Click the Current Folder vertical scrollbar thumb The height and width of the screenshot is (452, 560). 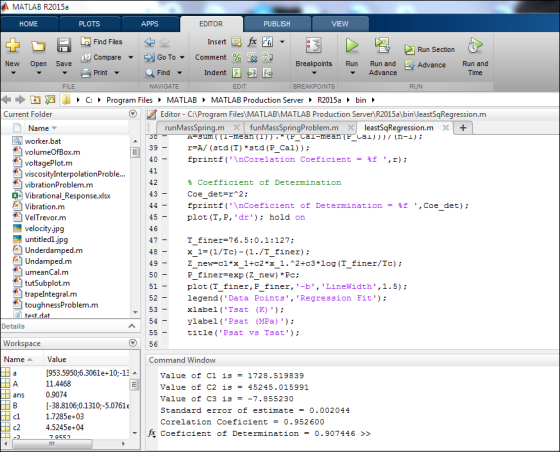[135, 152]
